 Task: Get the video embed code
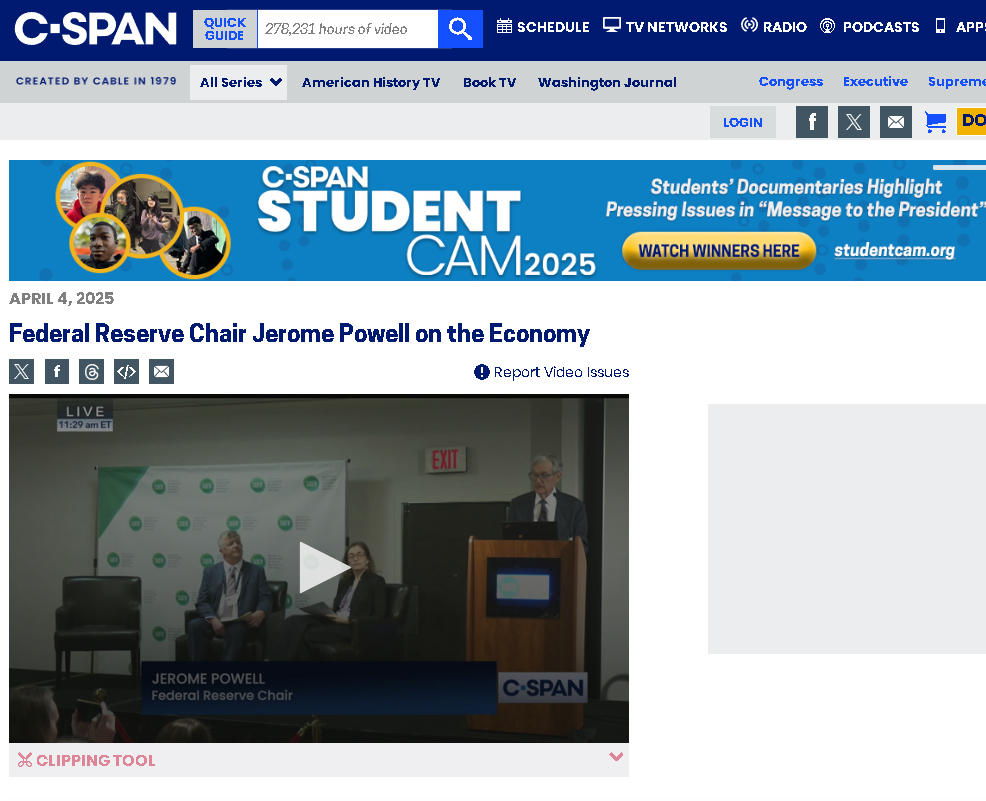[x=126, y=372]
